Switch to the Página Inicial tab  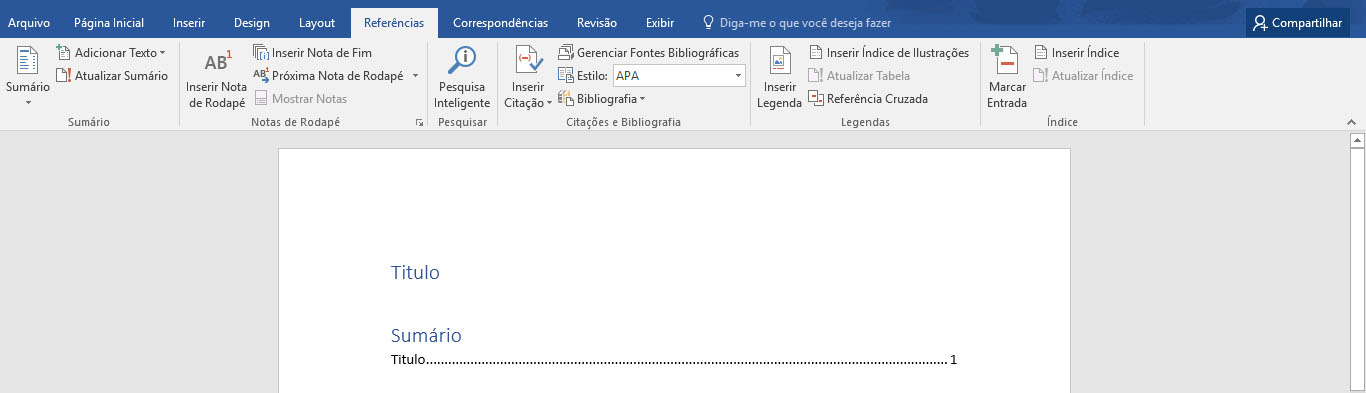(x=109, y=22)
